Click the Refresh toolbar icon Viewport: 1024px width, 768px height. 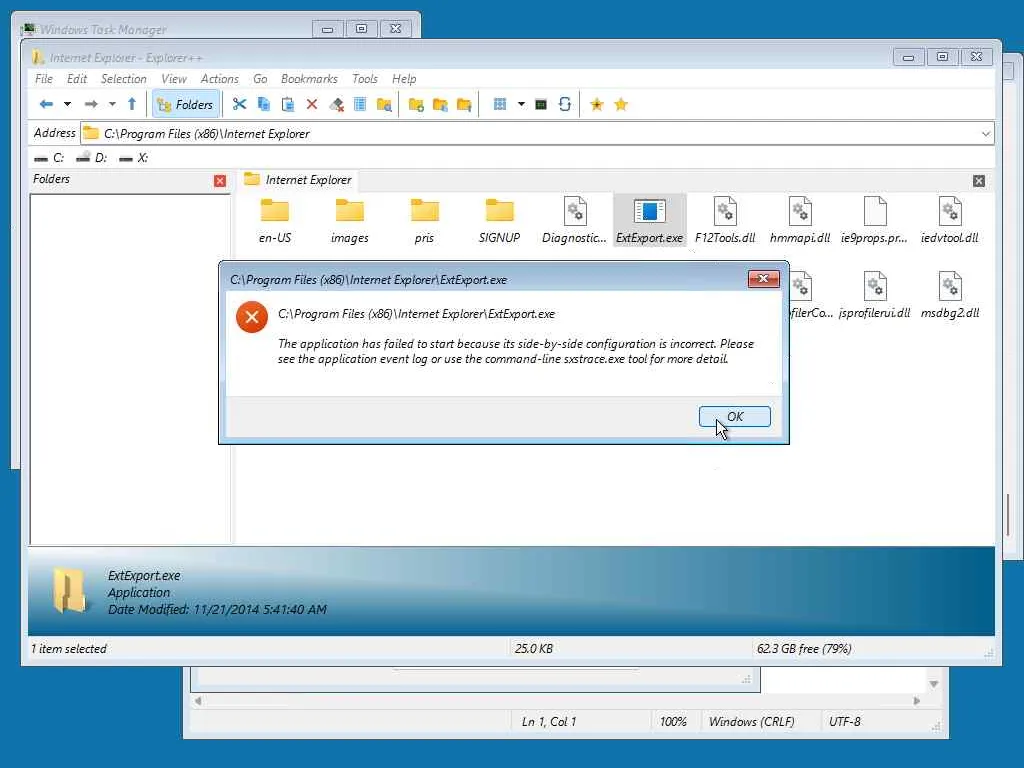pos(565,104)
